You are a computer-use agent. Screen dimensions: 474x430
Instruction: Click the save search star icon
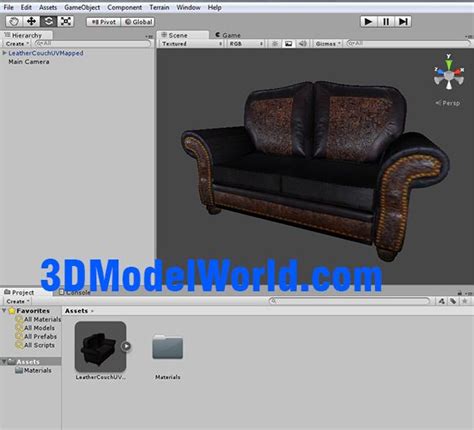pyautogui.click(x=464, y=301)
